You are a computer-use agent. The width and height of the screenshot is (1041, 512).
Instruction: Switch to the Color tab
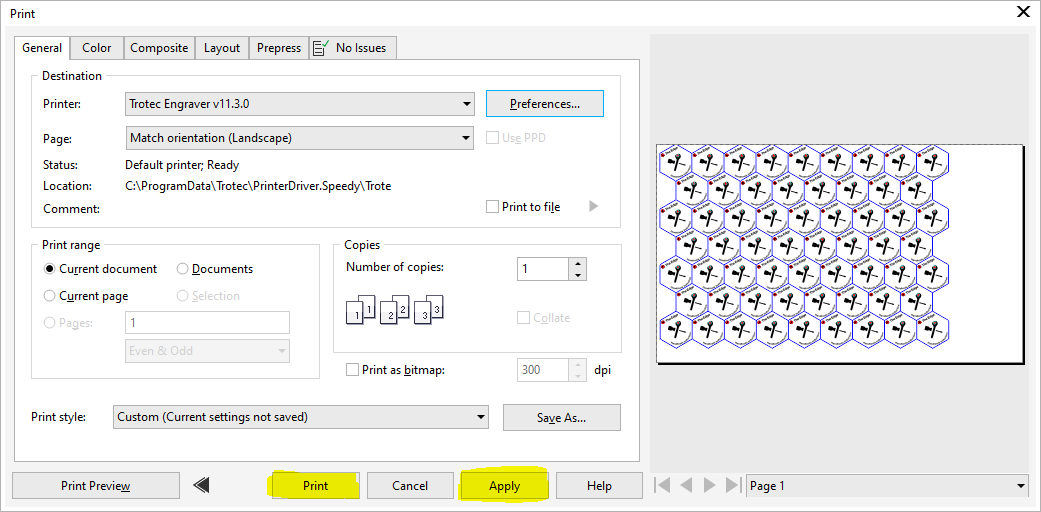point(97,48)
